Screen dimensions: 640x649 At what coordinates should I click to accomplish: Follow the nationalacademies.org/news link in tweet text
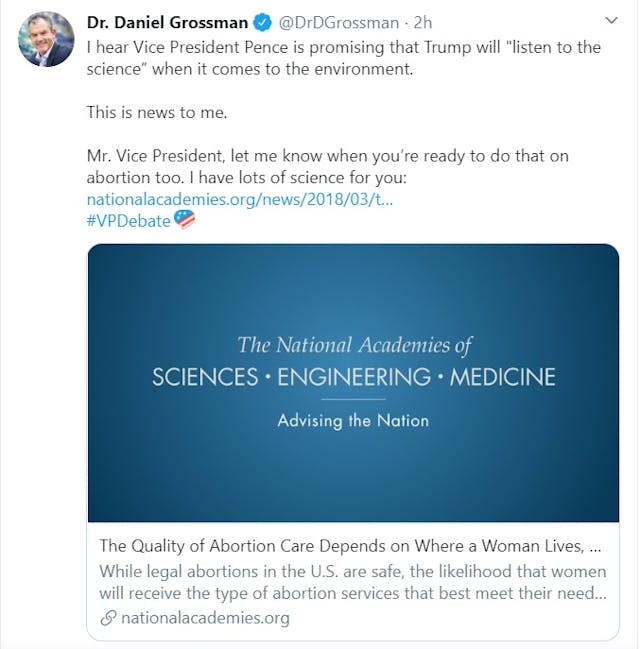(x=239, y=199)
